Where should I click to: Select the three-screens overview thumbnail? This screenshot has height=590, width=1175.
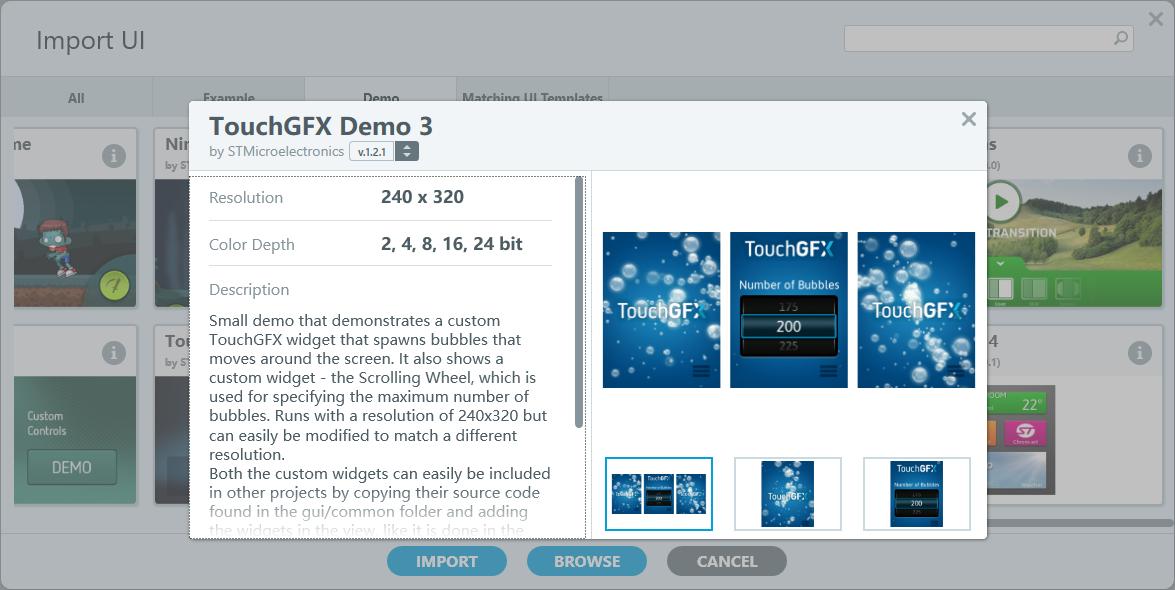click(x=659, y=493)
